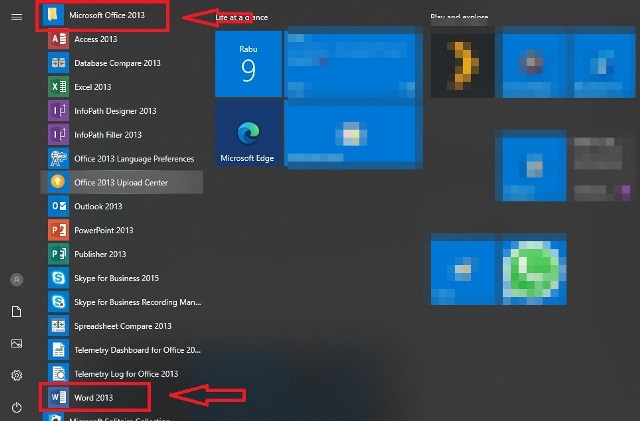The image size is (640, 421).
Task: Select 'Telemetry Dashboard for Office 20...' label
Action: tap(137, 350)
